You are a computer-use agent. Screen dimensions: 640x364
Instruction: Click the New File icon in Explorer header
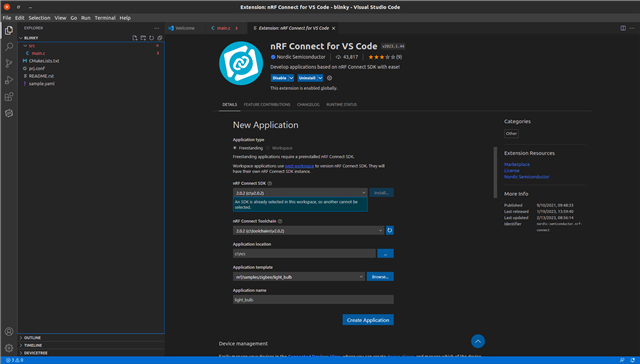[x=135, y=38]
